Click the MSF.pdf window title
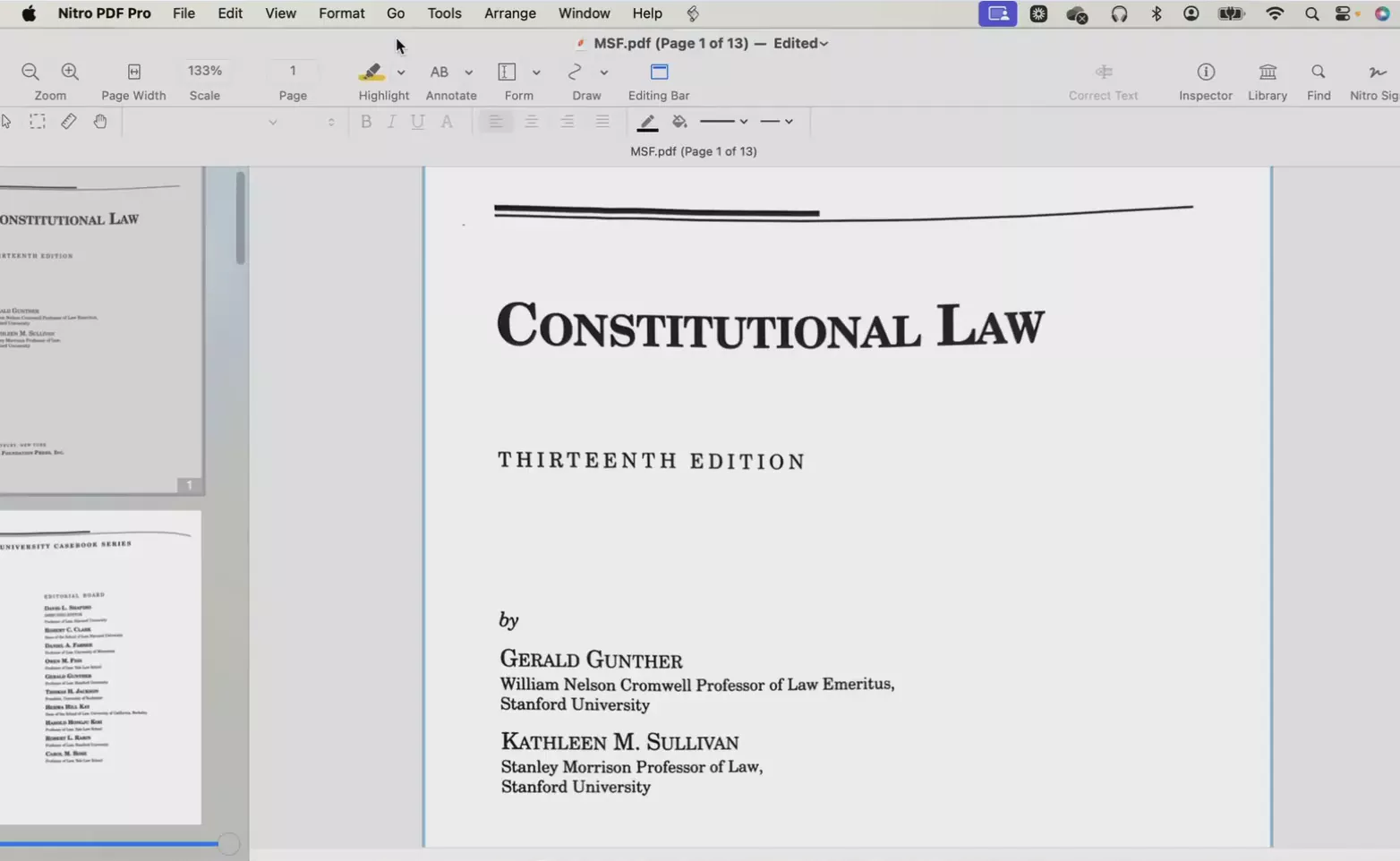 pos(670,44)
